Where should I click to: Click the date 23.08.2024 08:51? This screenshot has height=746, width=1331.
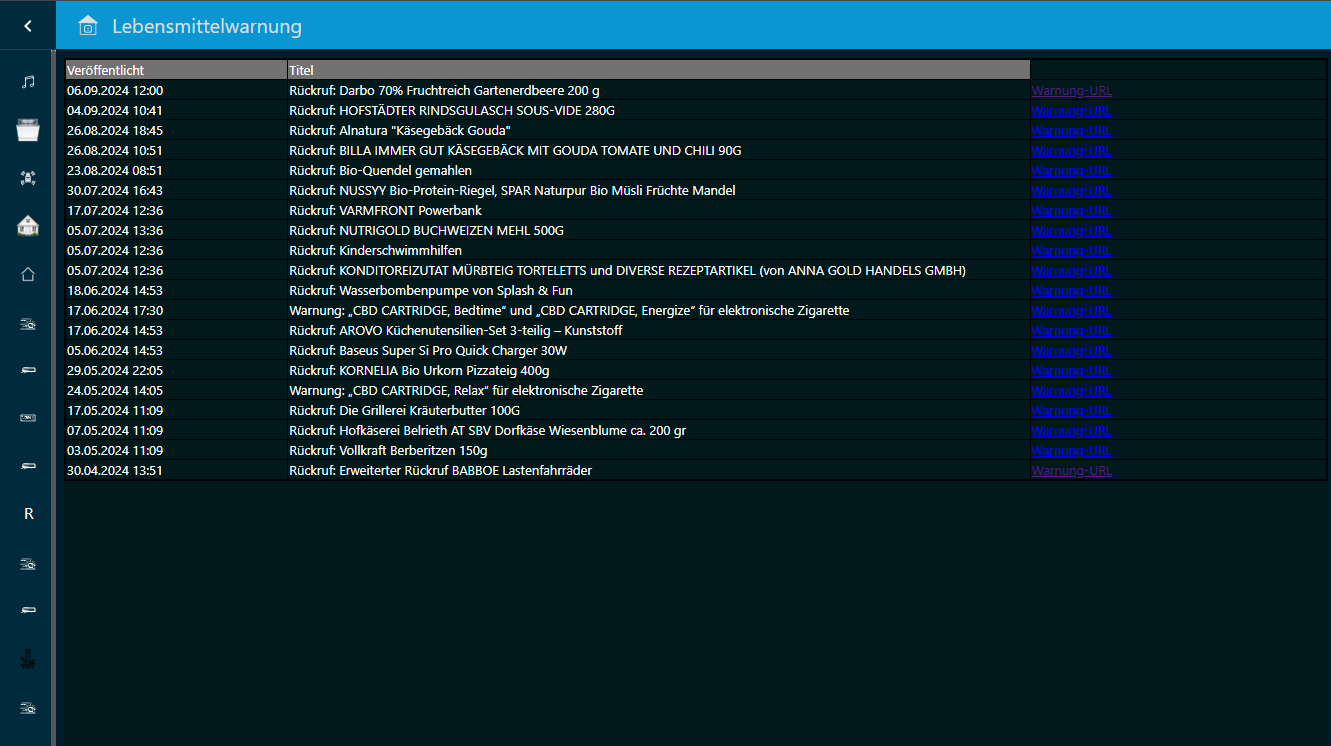click(x=115, y=170)
